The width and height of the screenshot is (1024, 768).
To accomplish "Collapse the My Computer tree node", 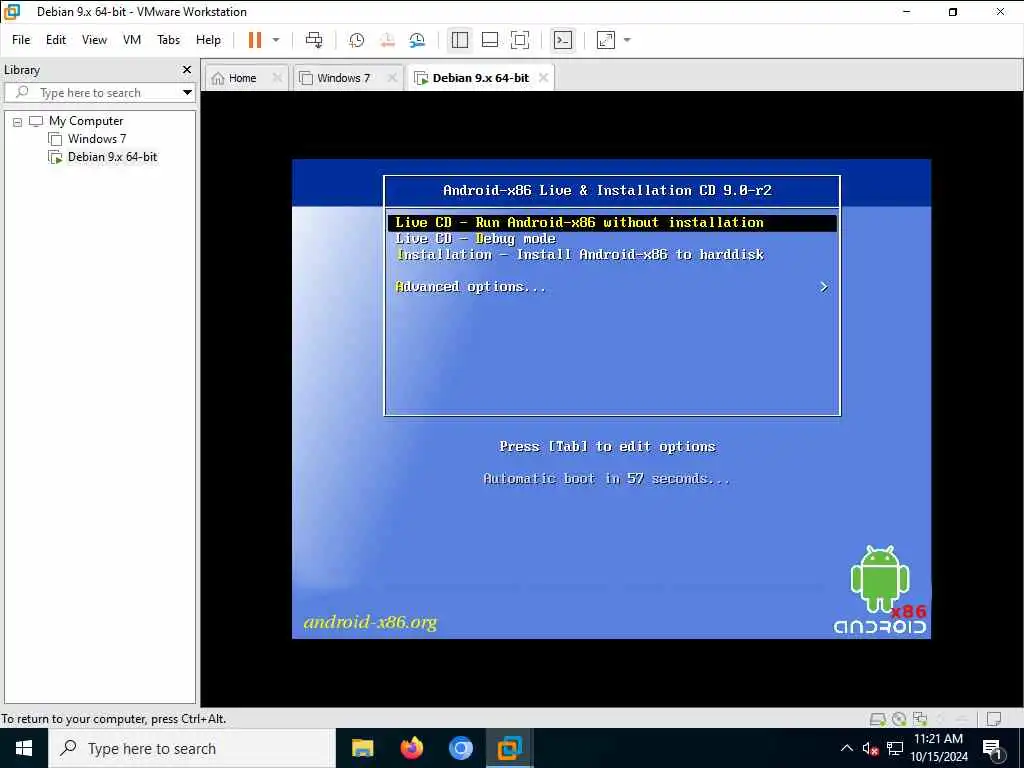I will (18, 121).
